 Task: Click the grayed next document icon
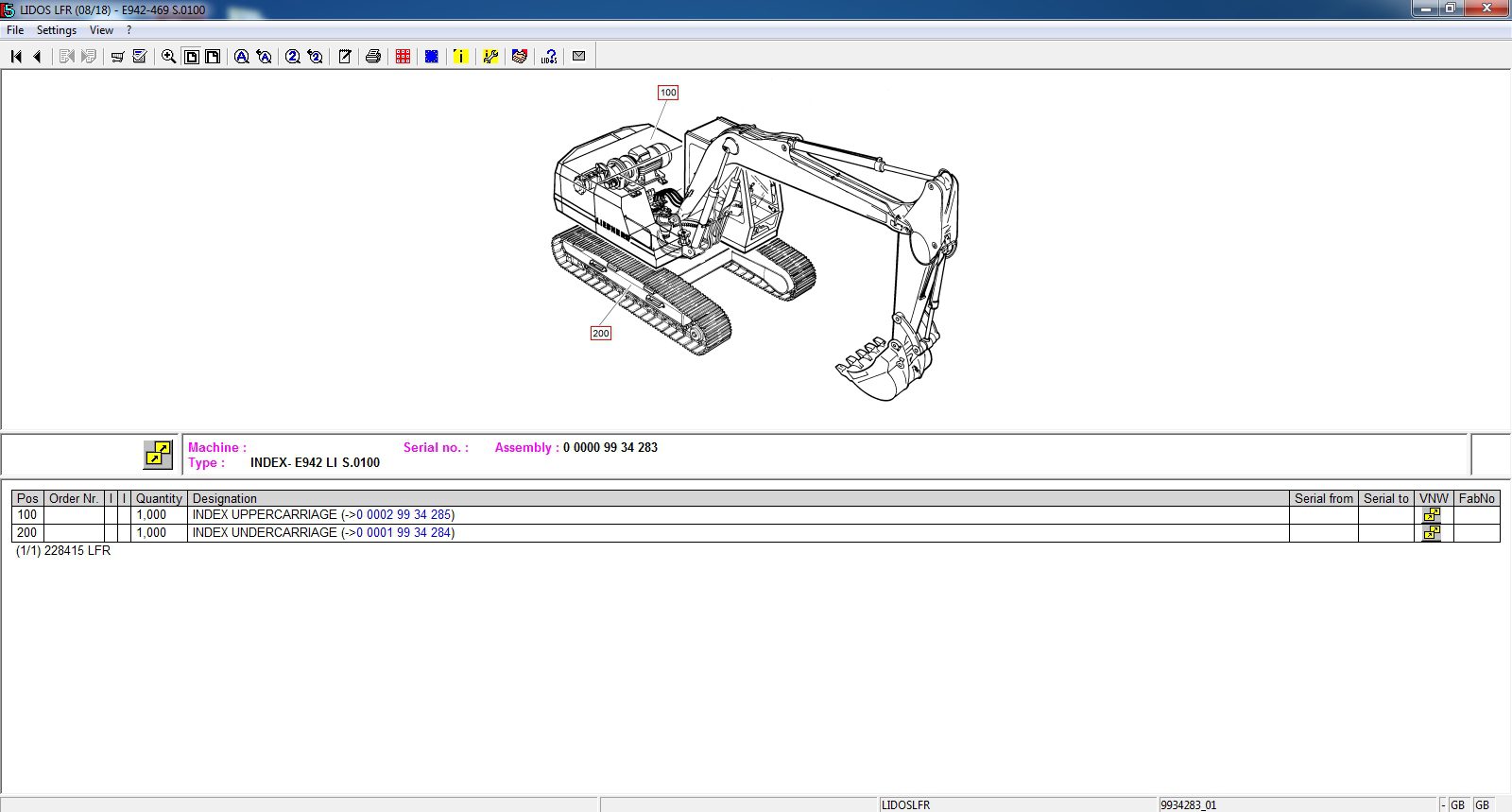[x=89, y=57]
